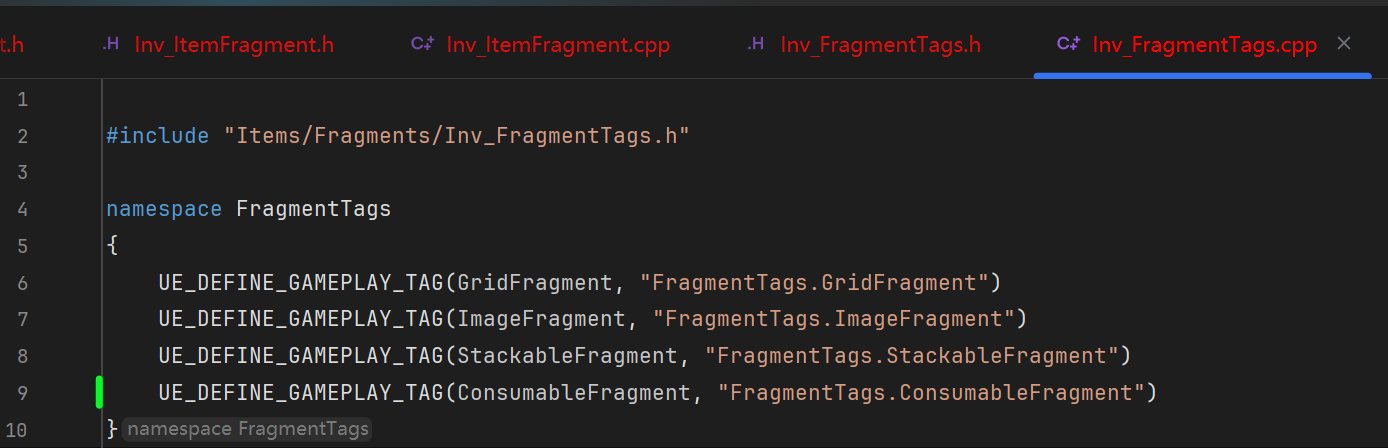Viewport: 1388px width, 448px height.
Task: Select the Inv_FragmentTags.h tab
Action: click(880, 45)
